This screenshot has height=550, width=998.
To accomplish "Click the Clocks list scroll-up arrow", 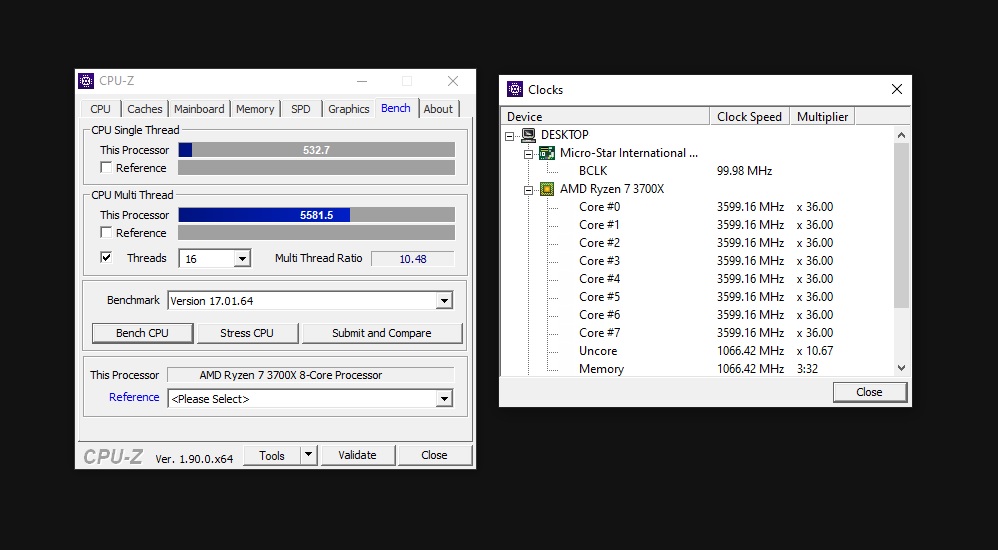I will click(901, 135).
